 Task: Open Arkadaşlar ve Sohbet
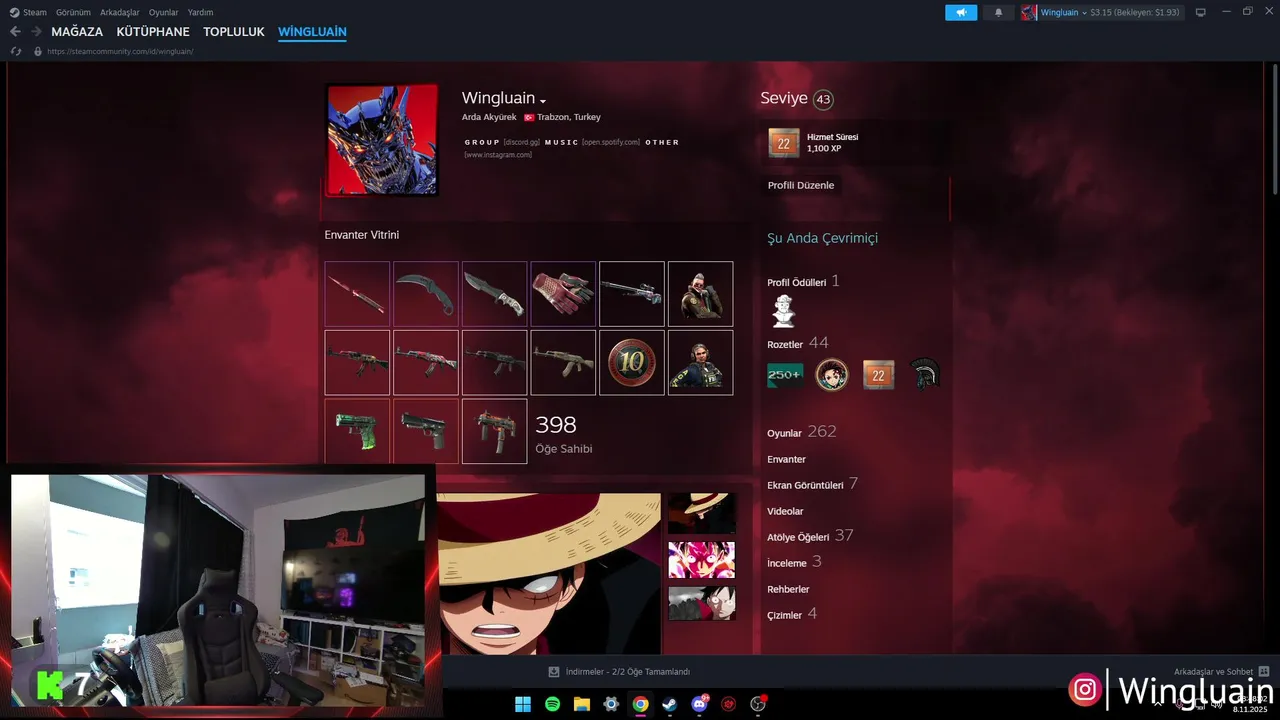pyautogui.click(x=1222, y=672)
